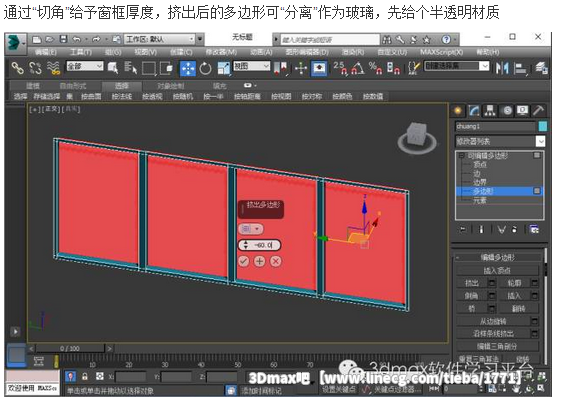This screenshot has width=561, height=397.
Task: Open the named selection sets dropdown
Action: pos(457,66)
